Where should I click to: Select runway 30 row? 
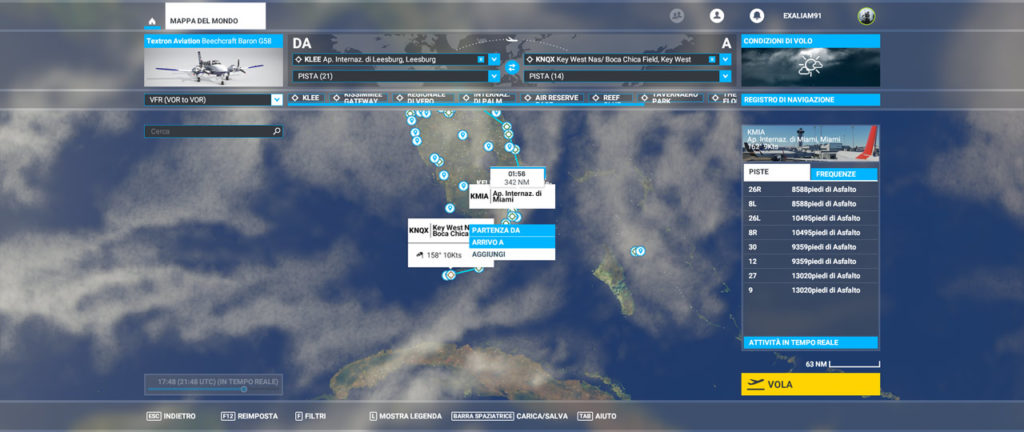click(810, 247)
